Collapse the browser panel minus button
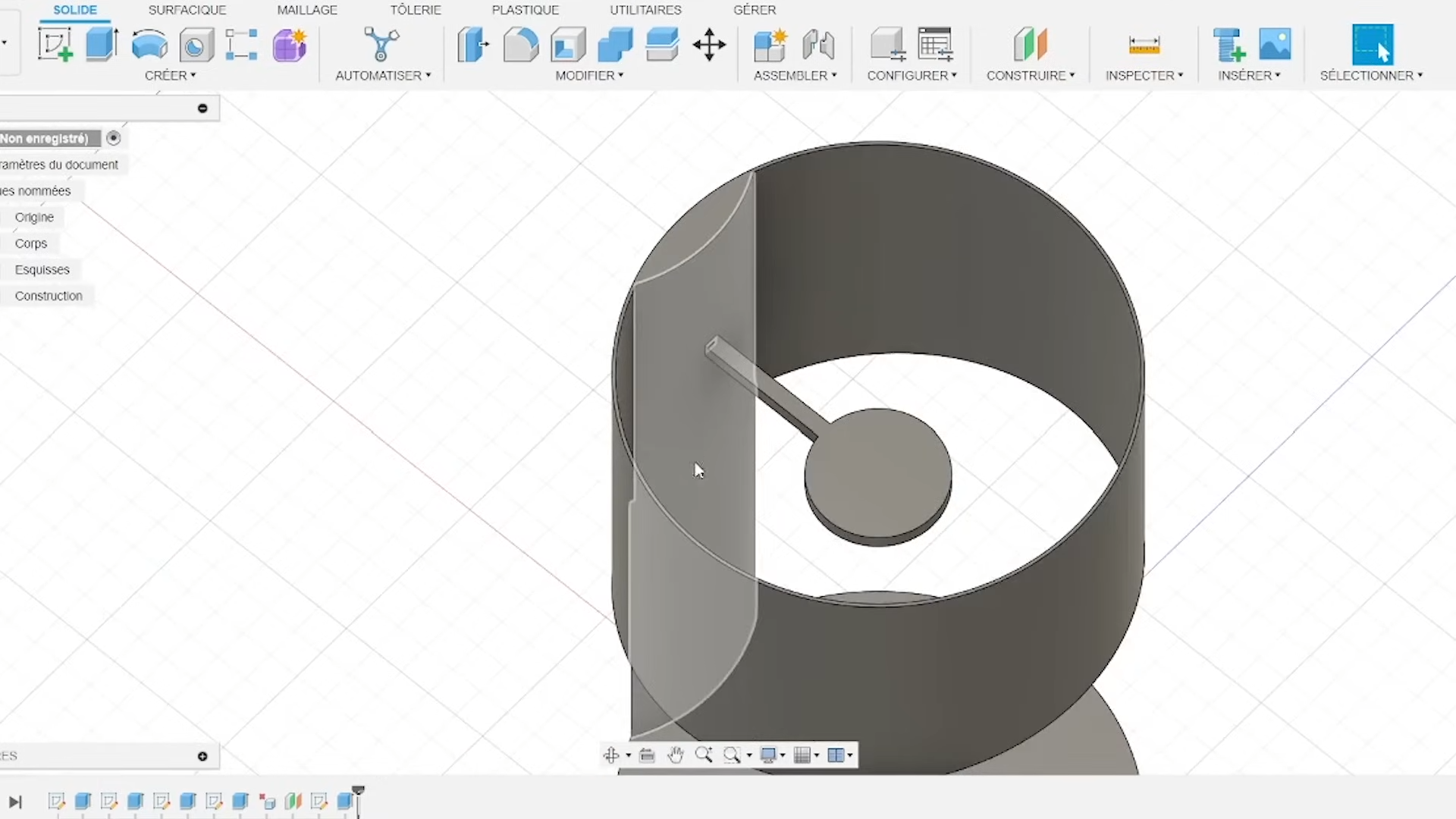This screenshot has width=1456, height=819. (x=202, y=108)
